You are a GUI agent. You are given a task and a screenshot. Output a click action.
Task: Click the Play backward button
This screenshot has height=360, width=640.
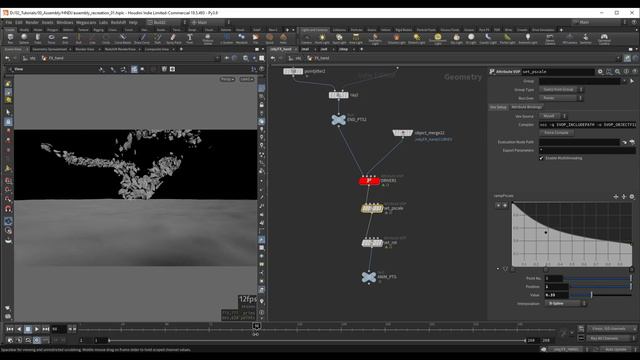[19, 329]
